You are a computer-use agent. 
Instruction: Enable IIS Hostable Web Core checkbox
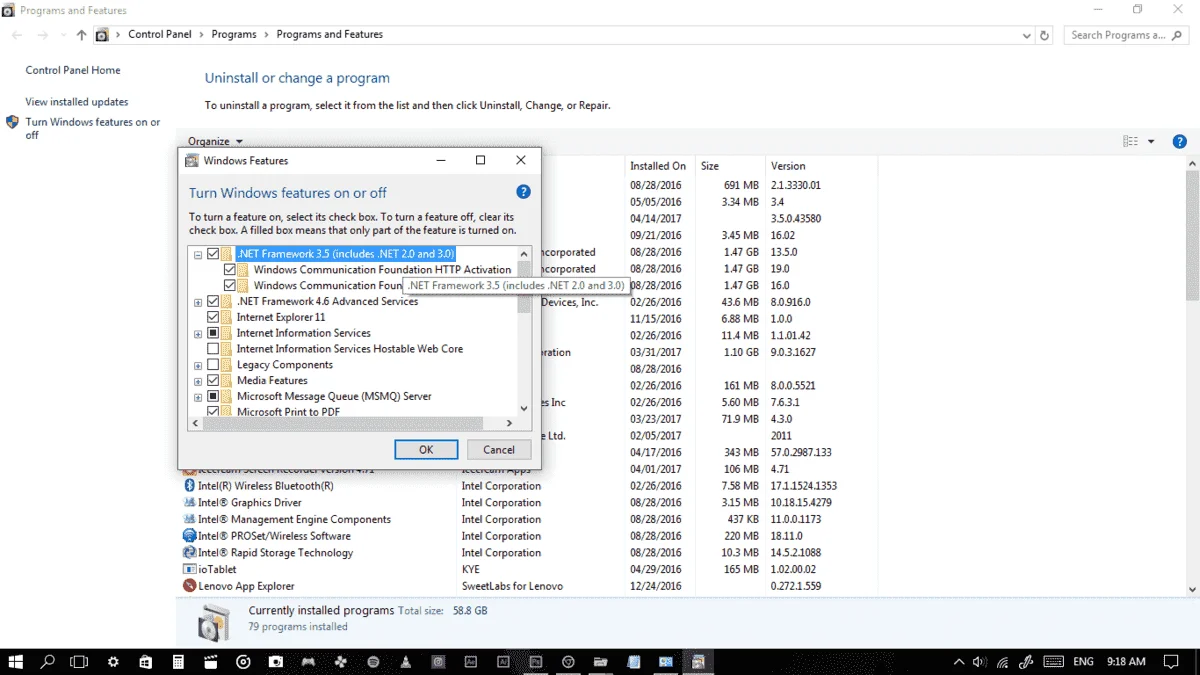[213, 349]
